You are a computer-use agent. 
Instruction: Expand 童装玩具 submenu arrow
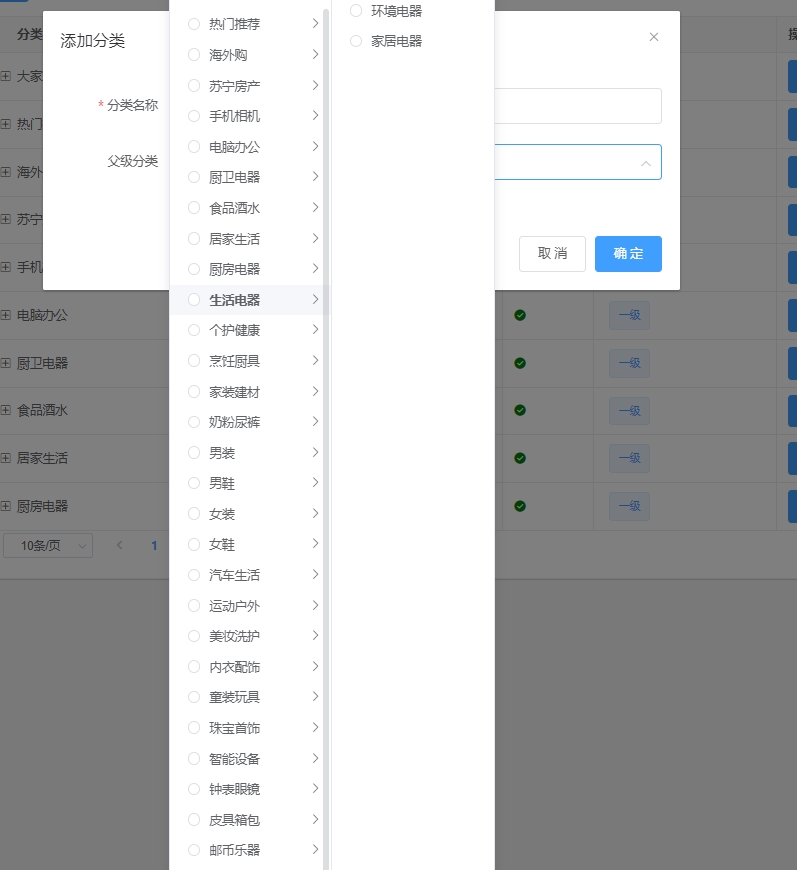pos(315,696)
